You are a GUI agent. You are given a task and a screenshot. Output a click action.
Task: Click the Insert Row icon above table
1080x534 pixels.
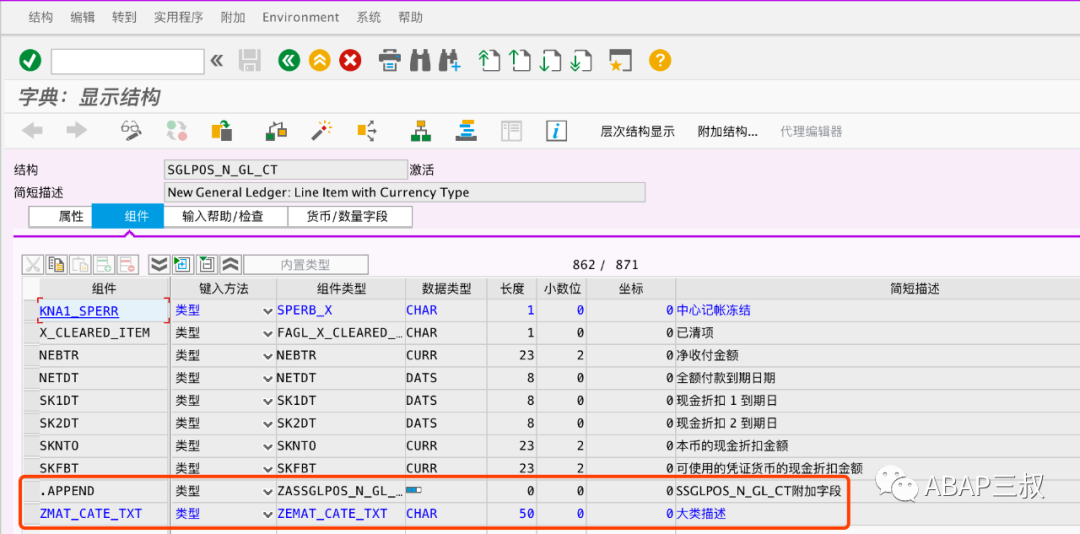coord(104,265)
